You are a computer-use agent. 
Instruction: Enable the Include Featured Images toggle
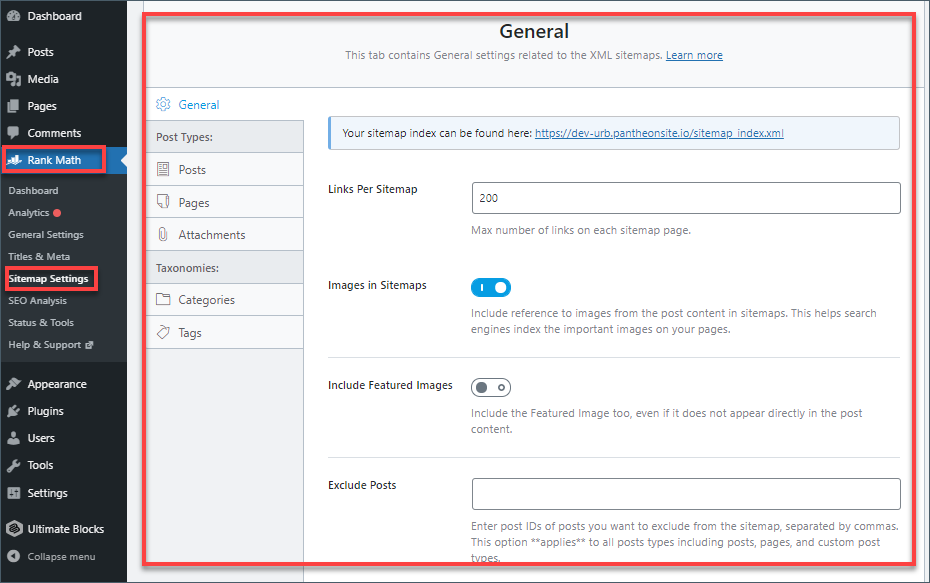tap(491, 387)
